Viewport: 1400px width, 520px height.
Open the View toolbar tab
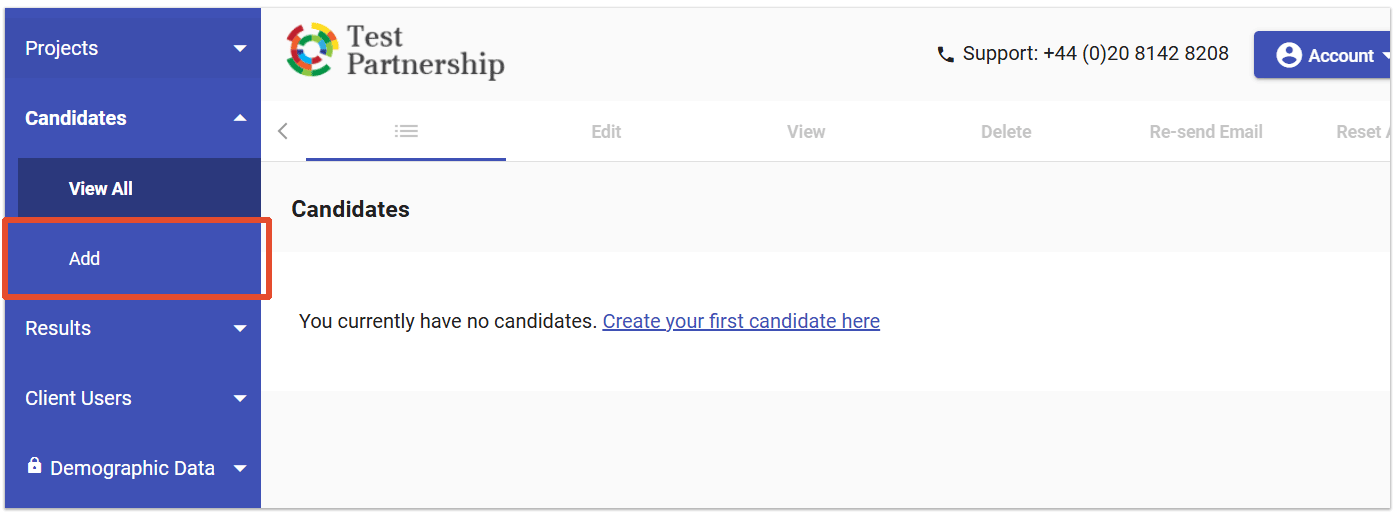[806, 131]
